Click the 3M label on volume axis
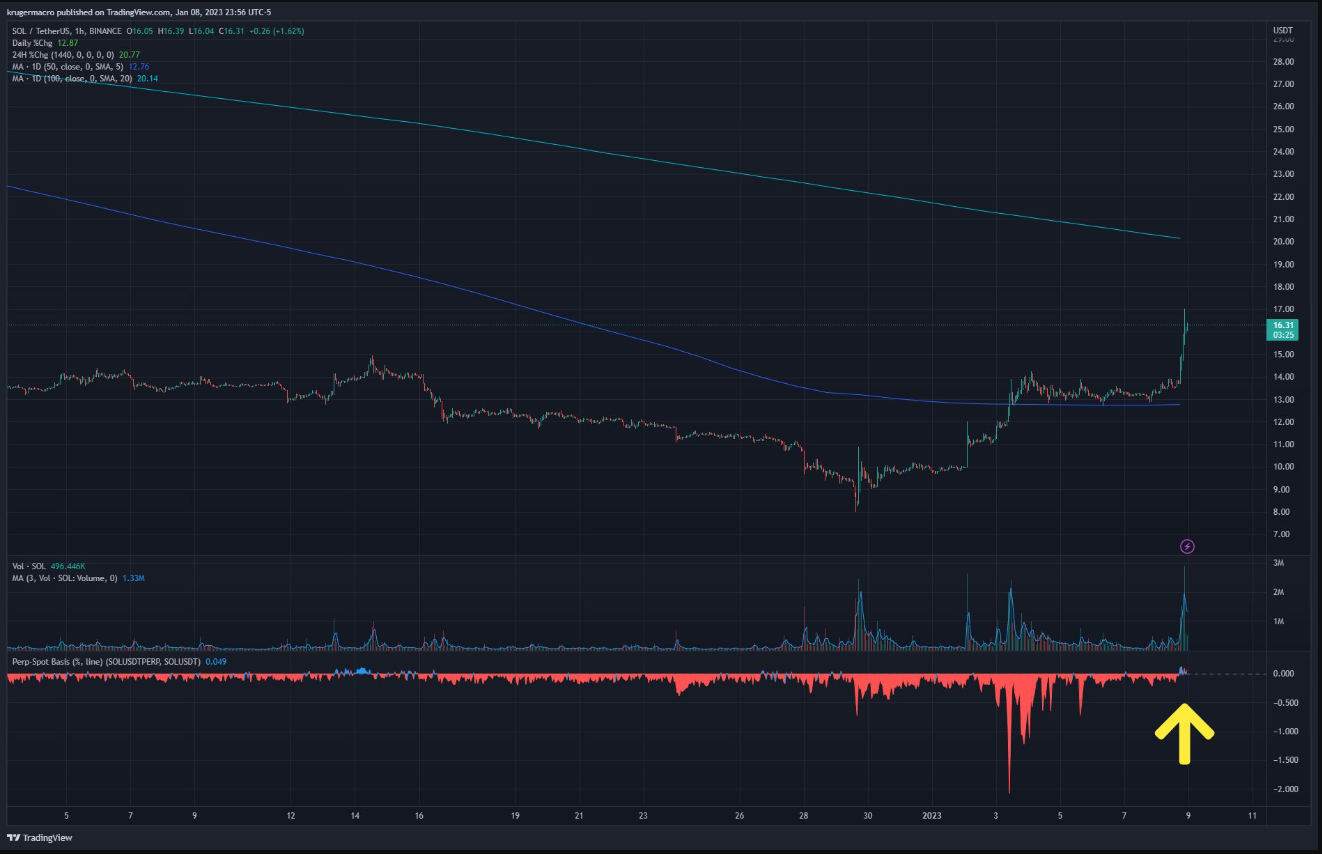 click(x=1277, y=563)
